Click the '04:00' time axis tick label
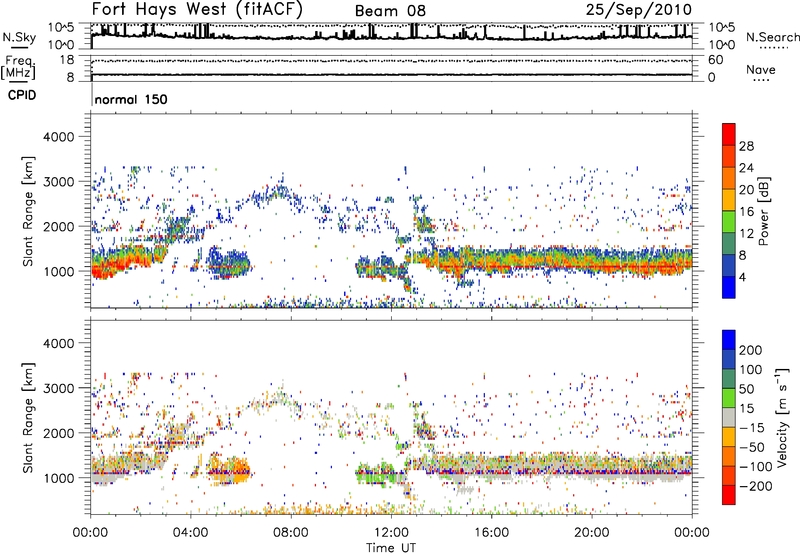Image resolution: width=800 pixels, height=554 pixels. pyautogui.click(x=191, y=533)
